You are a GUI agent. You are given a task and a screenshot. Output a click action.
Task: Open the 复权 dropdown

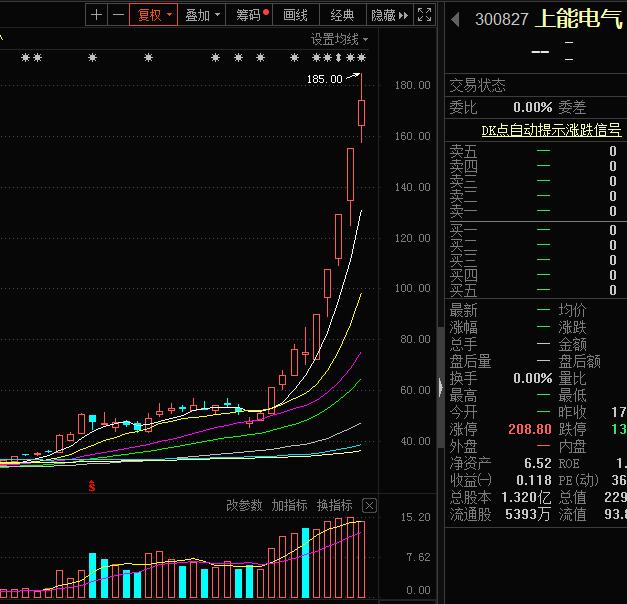155,15
